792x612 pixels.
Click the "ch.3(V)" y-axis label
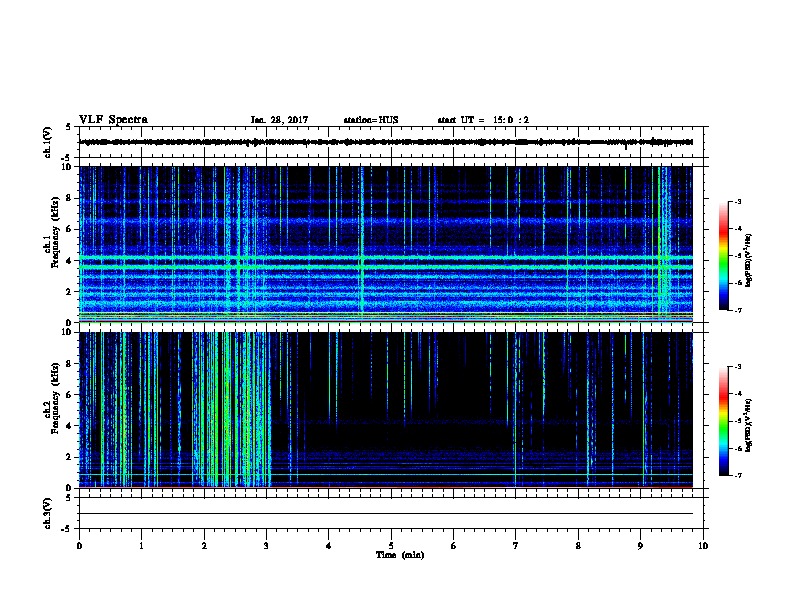click(47, 513)
